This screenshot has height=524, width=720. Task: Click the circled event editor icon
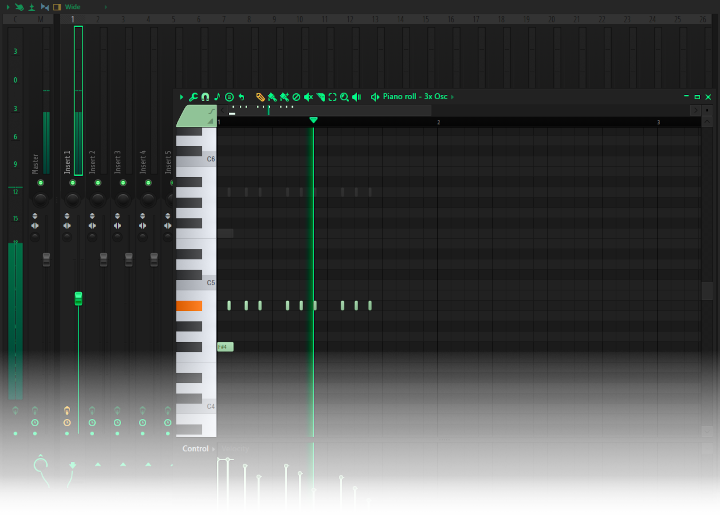229,97
